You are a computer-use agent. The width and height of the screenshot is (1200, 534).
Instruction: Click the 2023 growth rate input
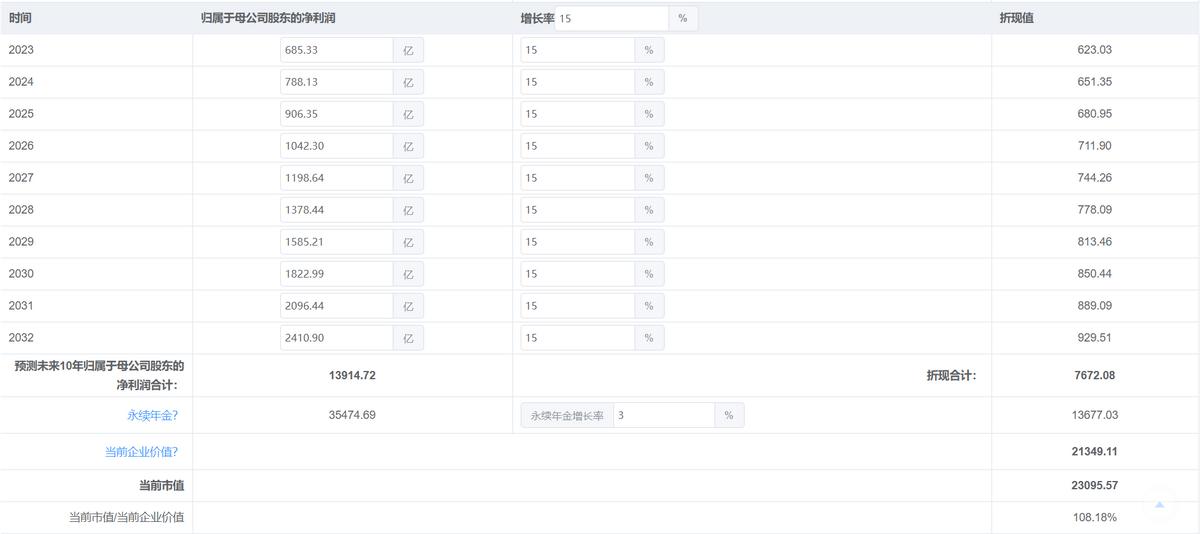(x=577, y=50)
